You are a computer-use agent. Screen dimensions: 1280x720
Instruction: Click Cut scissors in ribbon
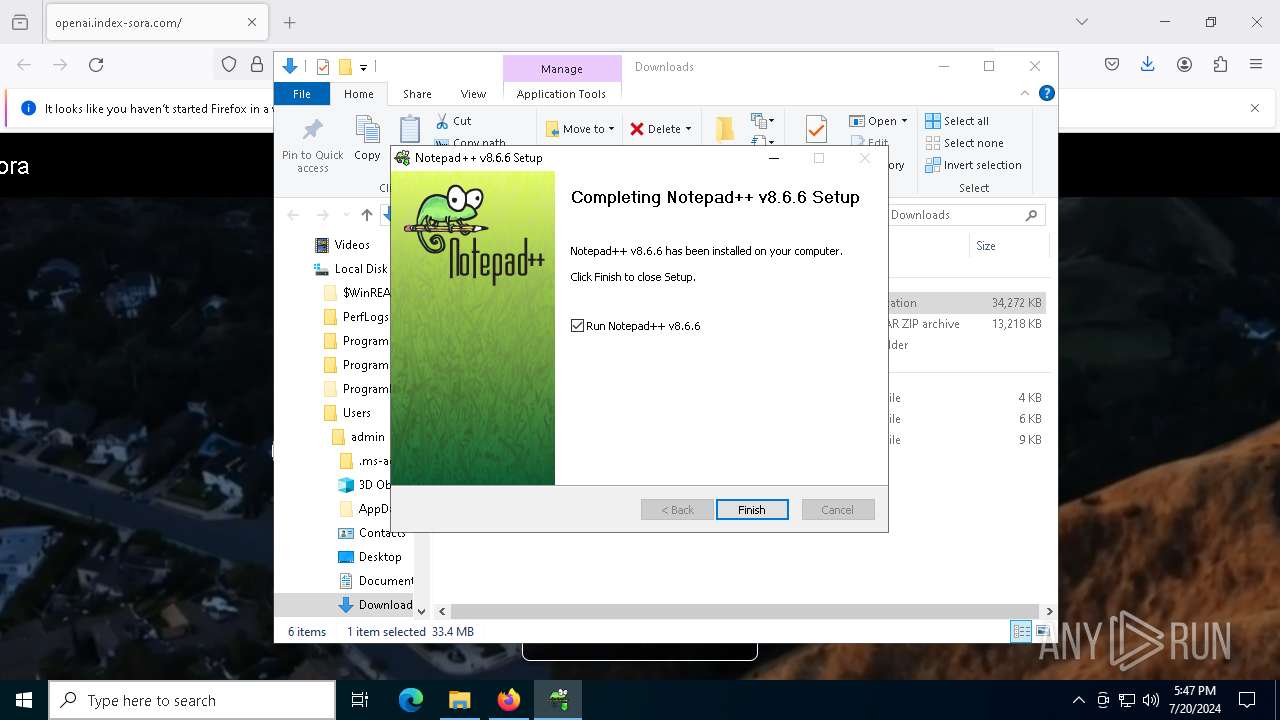coord(454,121)
